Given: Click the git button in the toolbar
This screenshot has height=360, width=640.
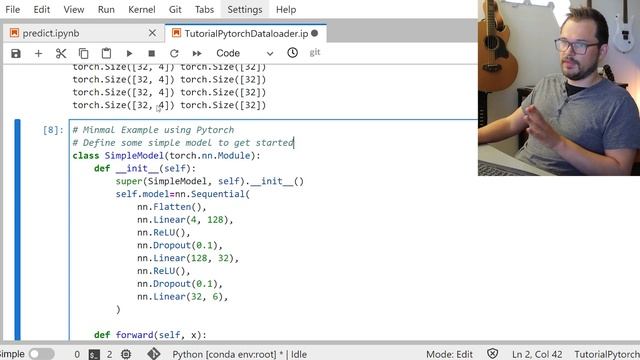Looking at the screenshot, I should (315, 53).
